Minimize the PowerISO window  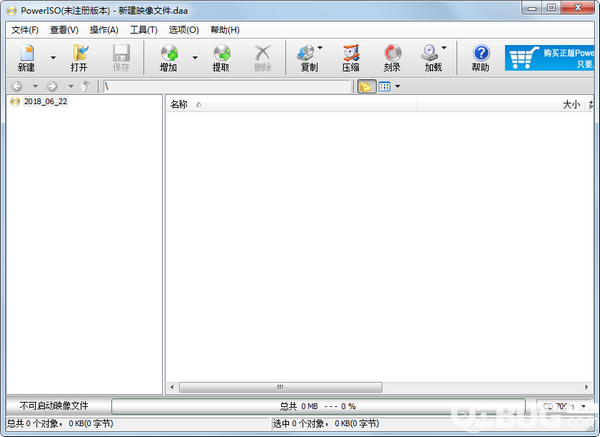532,8
